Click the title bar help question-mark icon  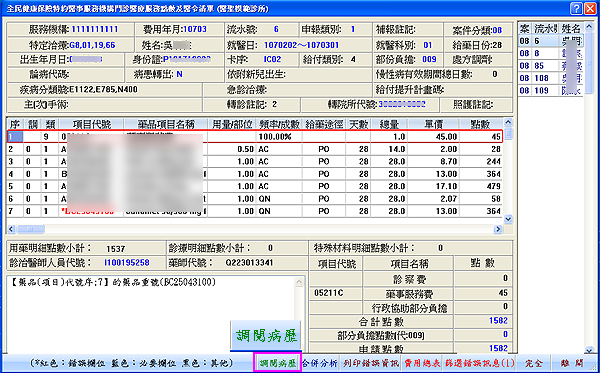(577, 8)
